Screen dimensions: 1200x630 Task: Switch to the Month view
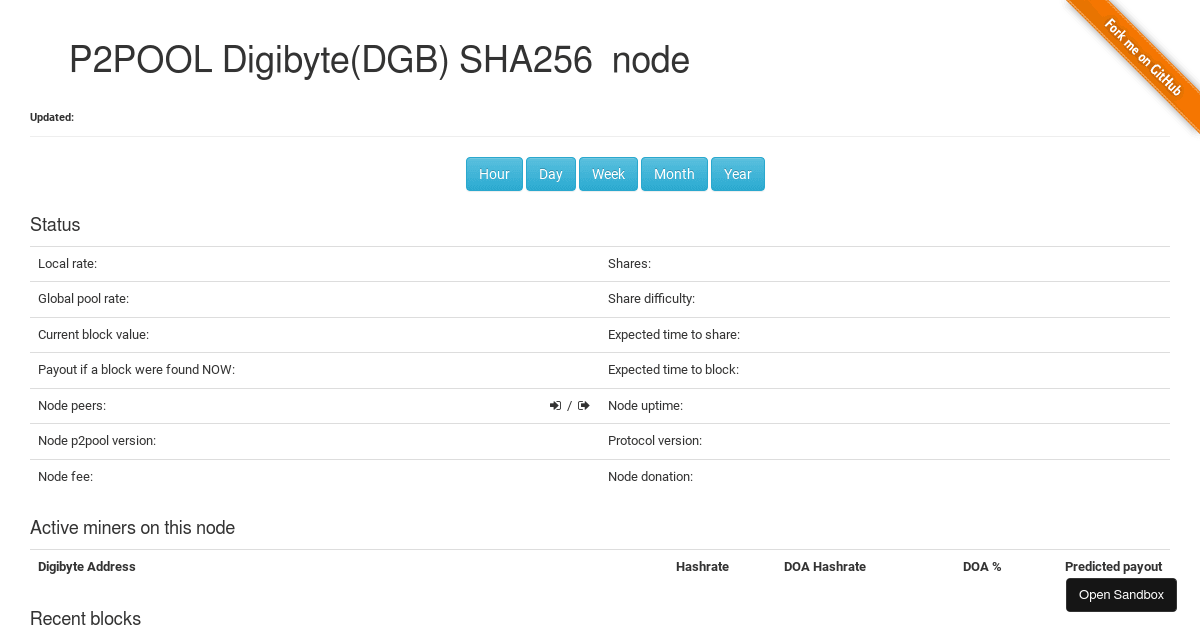click(x=674, y=174)
